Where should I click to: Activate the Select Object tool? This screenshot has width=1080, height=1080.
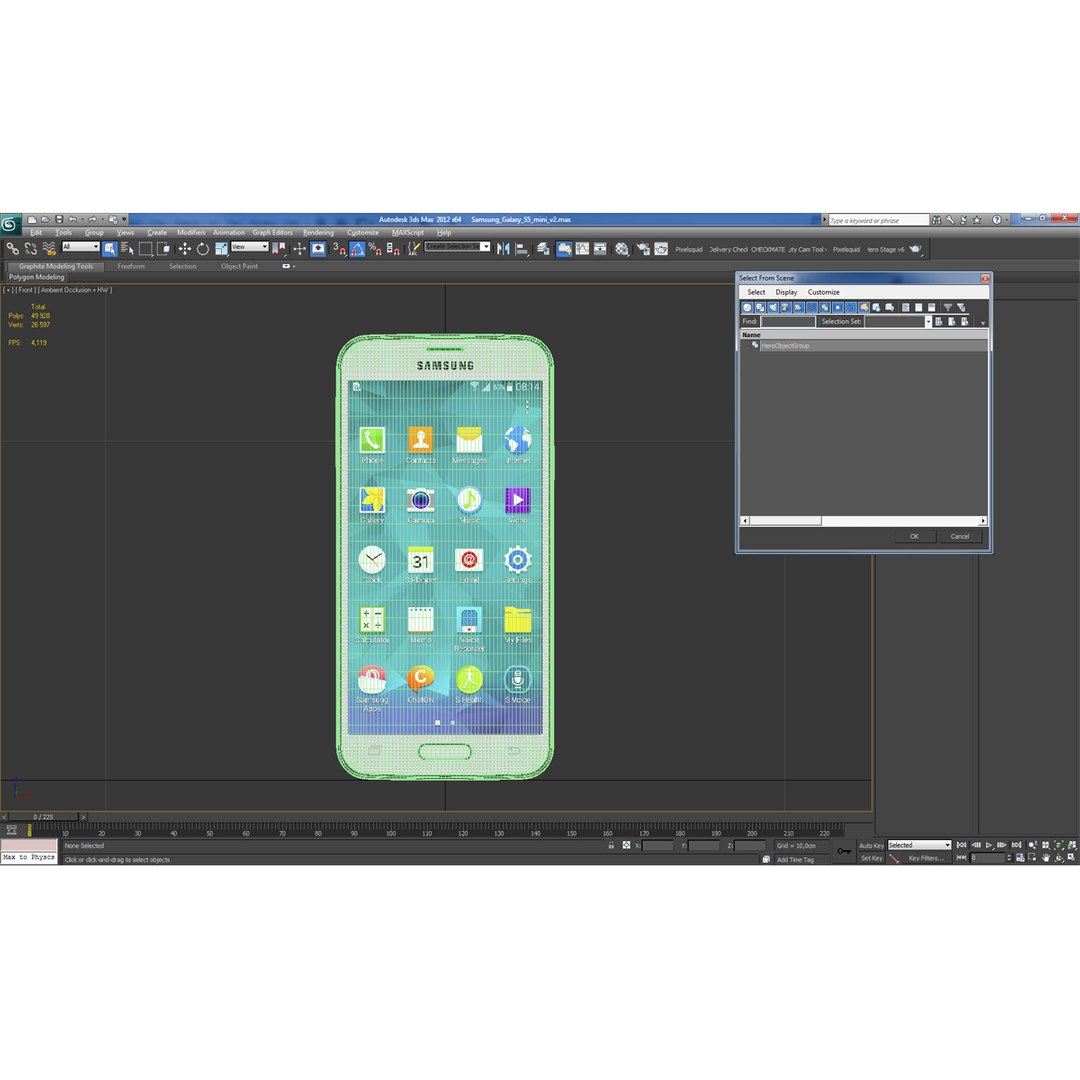coord(110,249)
